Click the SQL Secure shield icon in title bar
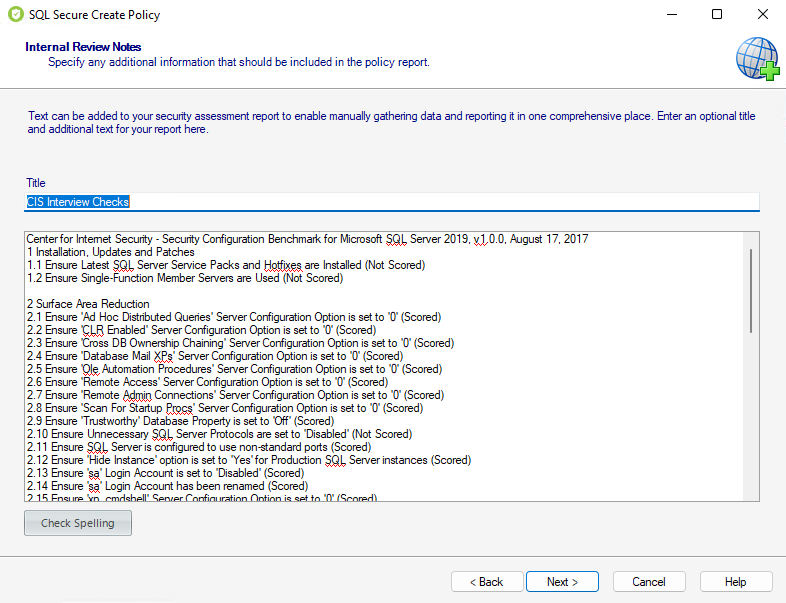This screenshot has width=786, height=603. point(14,15)
